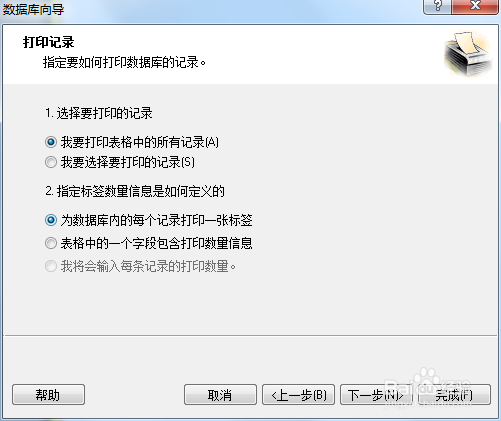Proceed with 下一步(N)> button
This screenshot has width=501, height=421.
tap(376, 395)
